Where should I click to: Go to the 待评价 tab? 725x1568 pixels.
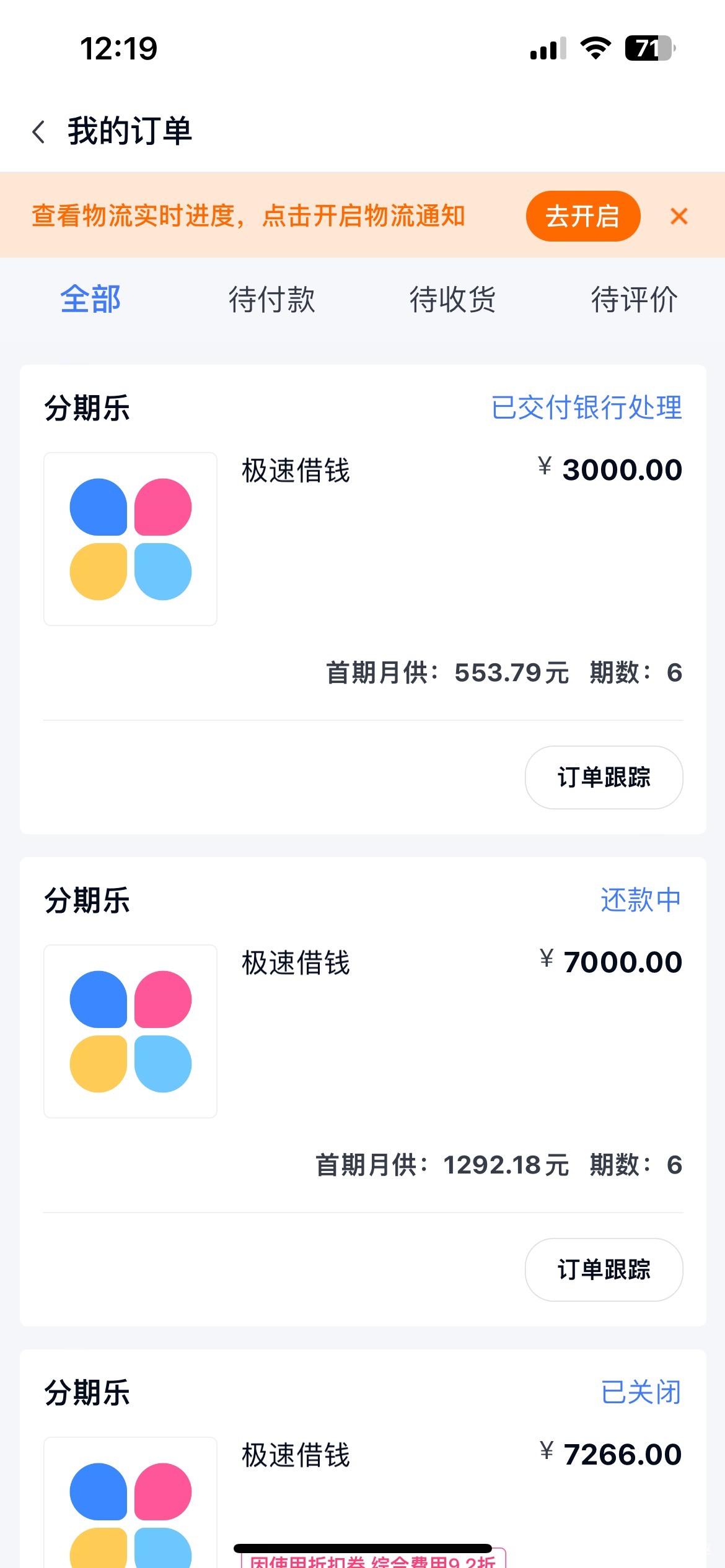tap(634, 300)
